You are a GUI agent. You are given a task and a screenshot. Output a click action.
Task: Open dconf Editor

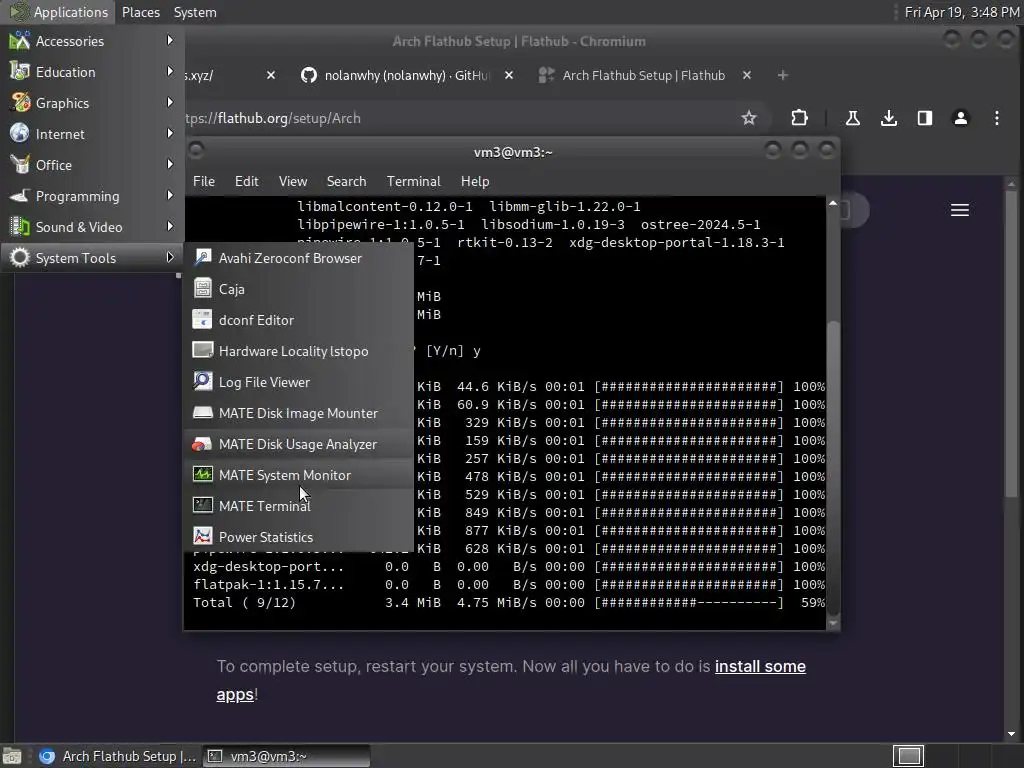pyautogui.click(x=299, y=320)
